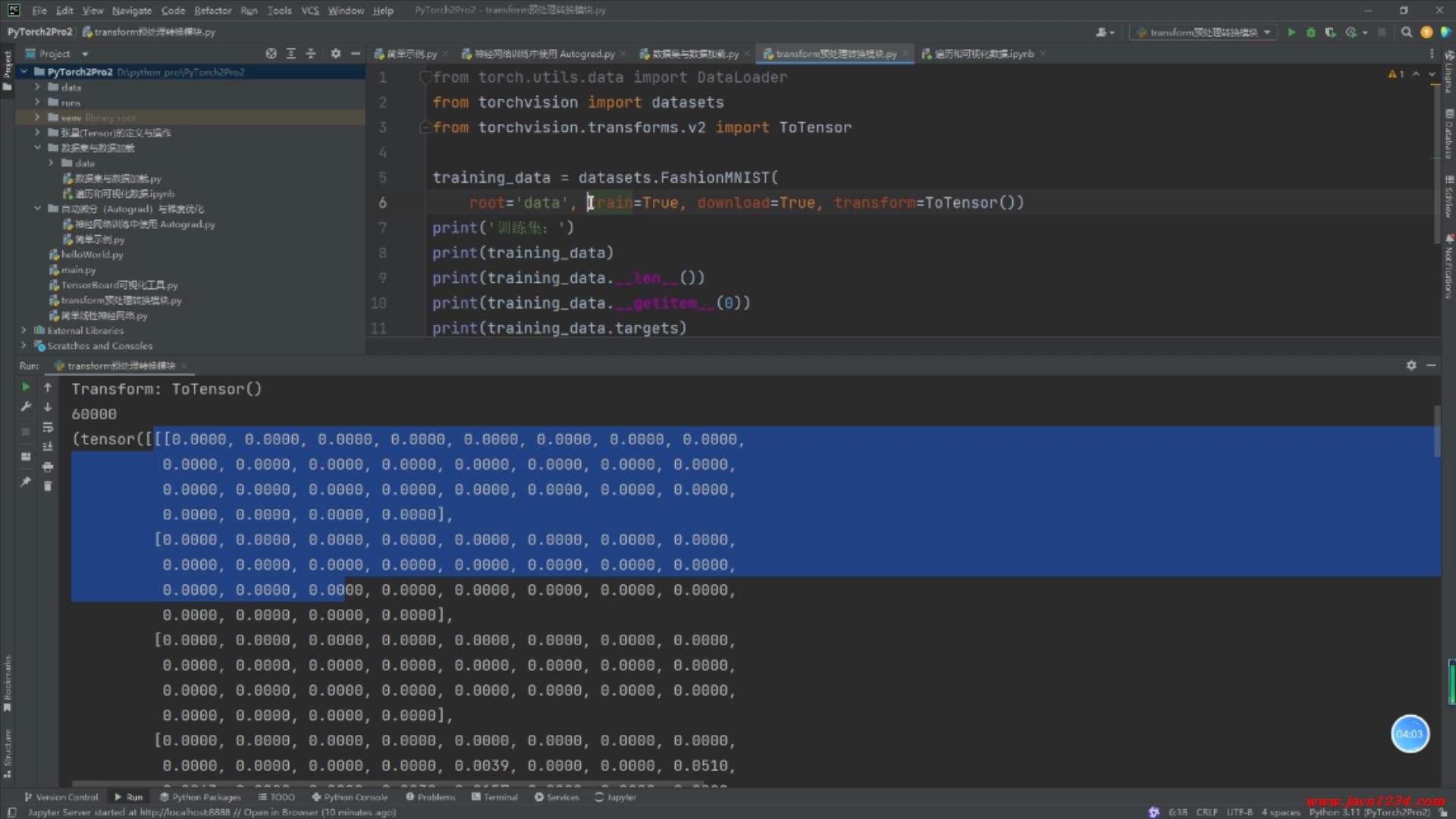Viewport: 1456px width, 819px height.
Task: Pin the current Run tab
Action: tap(26, 482)
